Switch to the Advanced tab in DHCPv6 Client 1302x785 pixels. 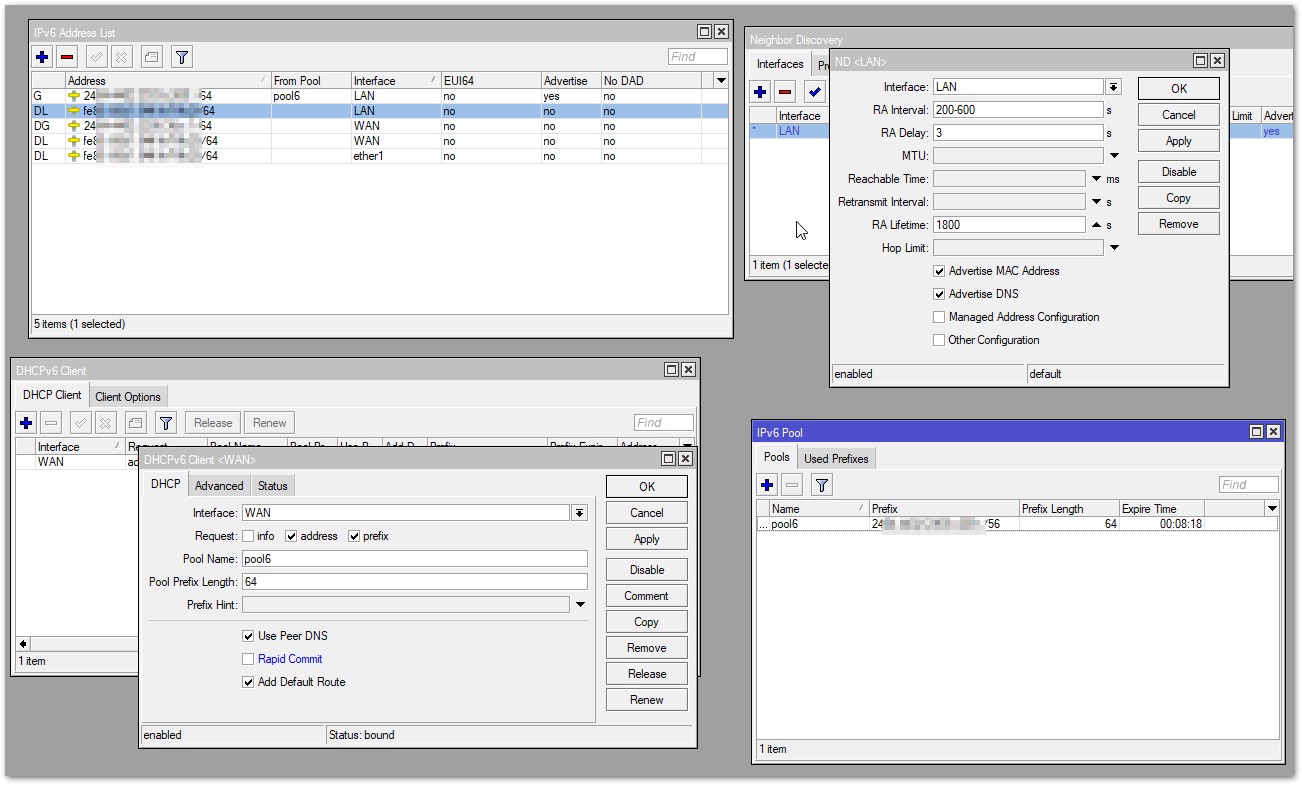219,486
